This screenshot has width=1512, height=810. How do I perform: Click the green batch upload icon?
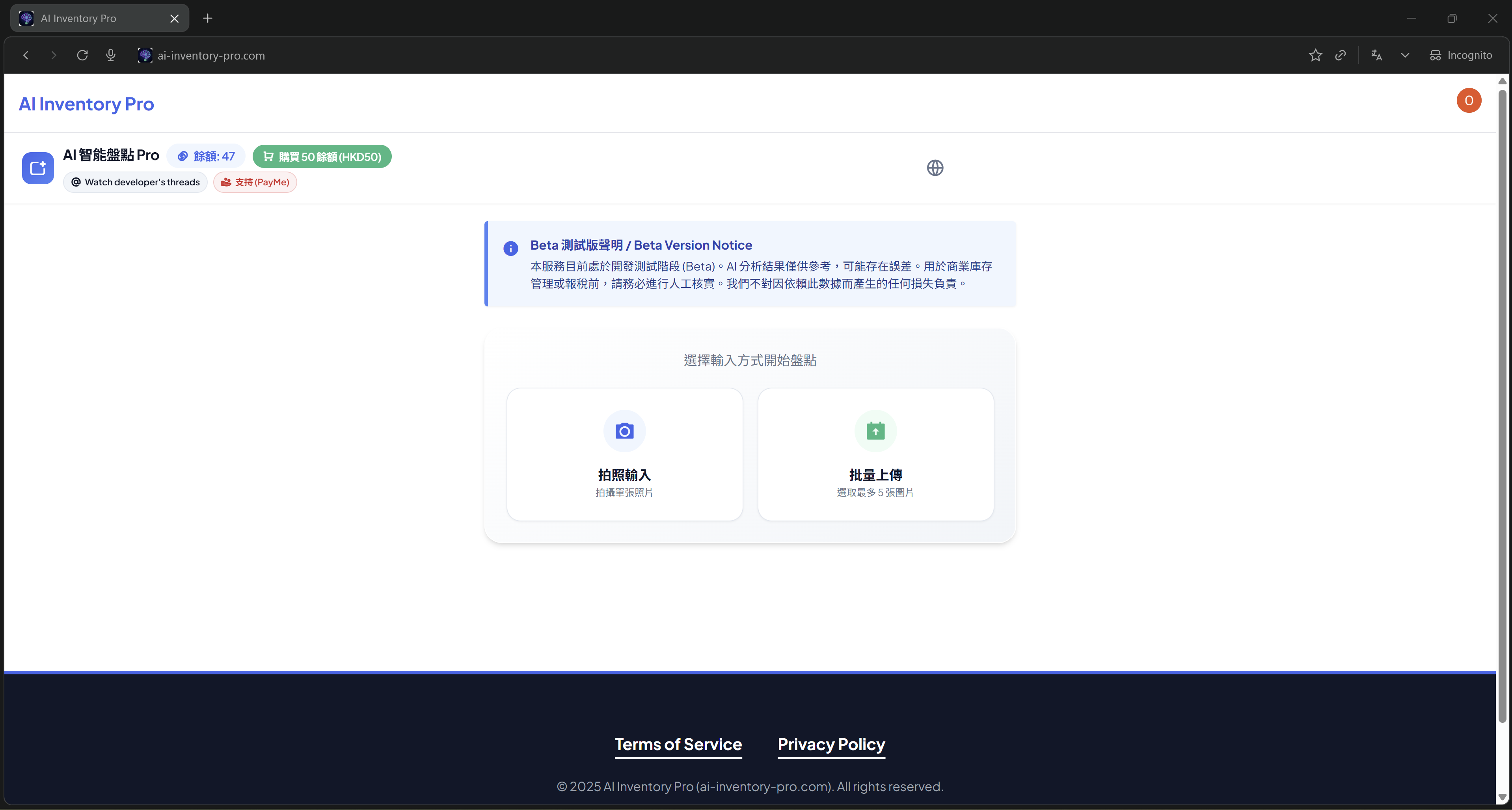click(875, 431)
